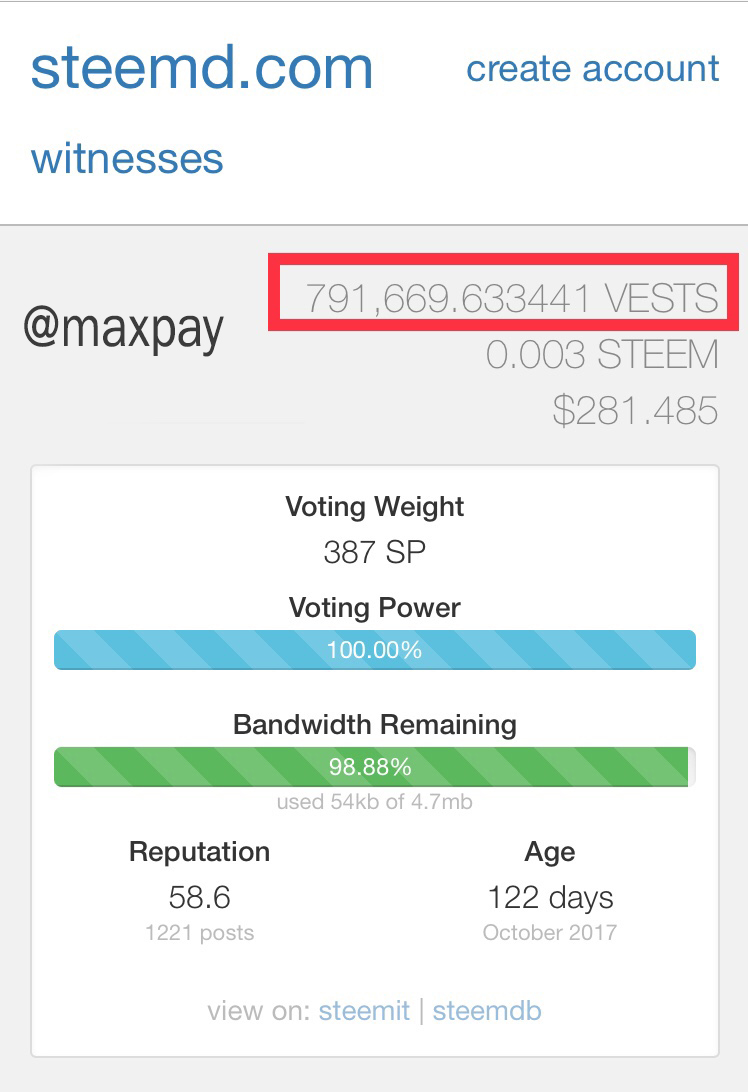Viewport: 748px width, 1092px height.
Task: Click the 791,669.633441 VESTS balance
Action: click(x=512, y=298)
